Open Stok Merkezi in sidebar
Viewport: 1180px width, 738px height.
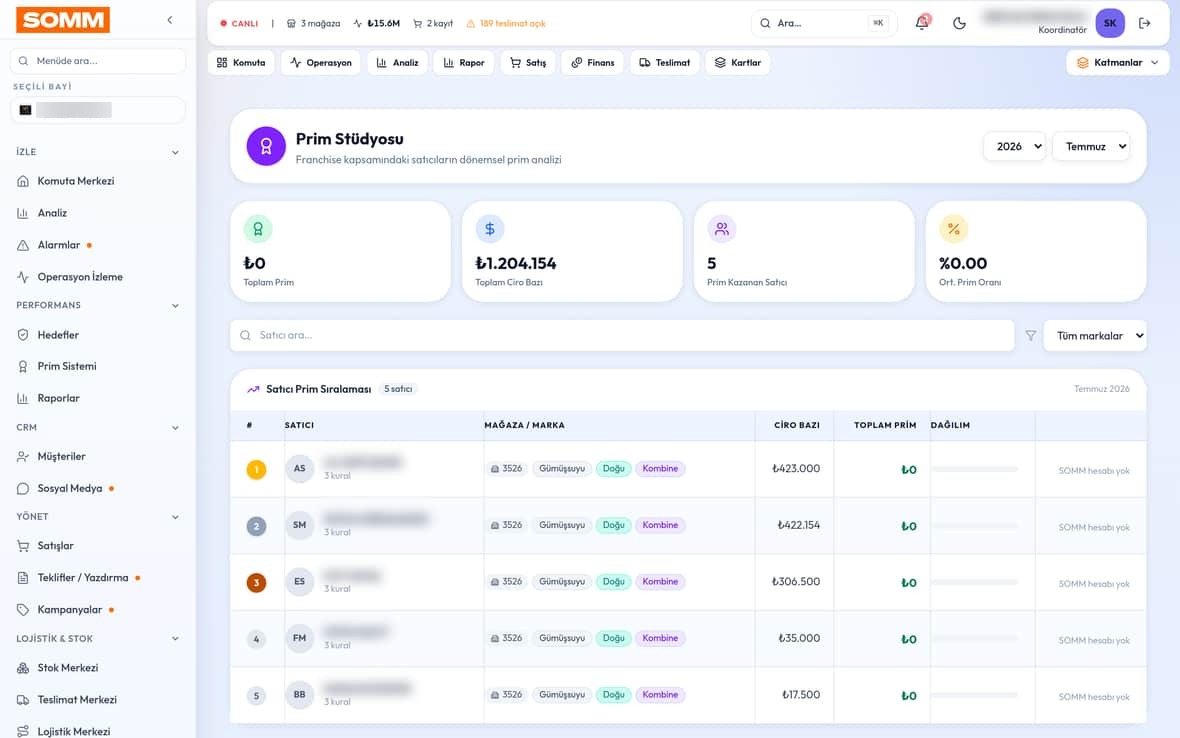point(68,668)
